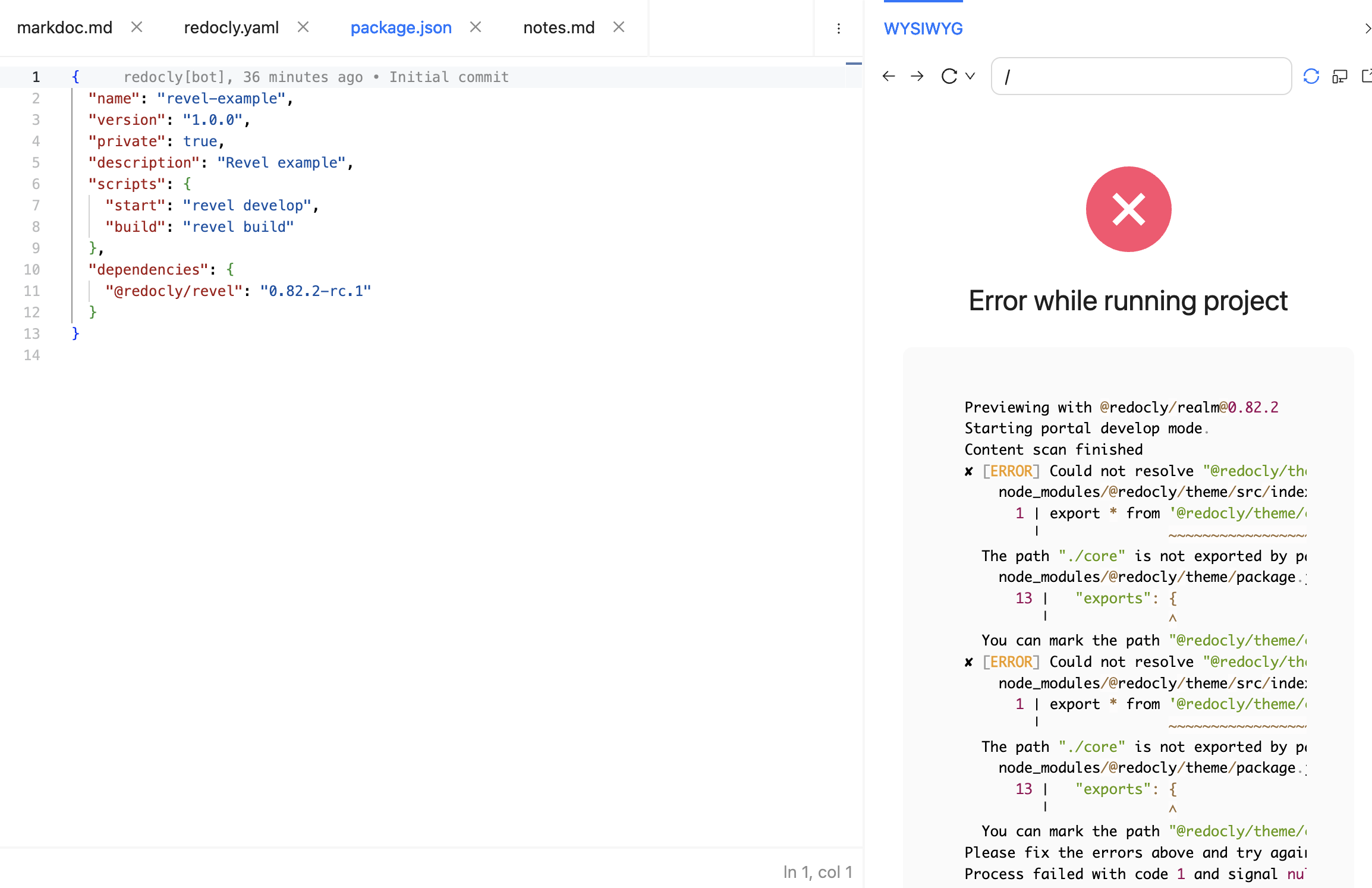Click line number 10 in gutter
Image resolution: width=1372 pixels, height=888 pixels.
(x=32, y=269)
